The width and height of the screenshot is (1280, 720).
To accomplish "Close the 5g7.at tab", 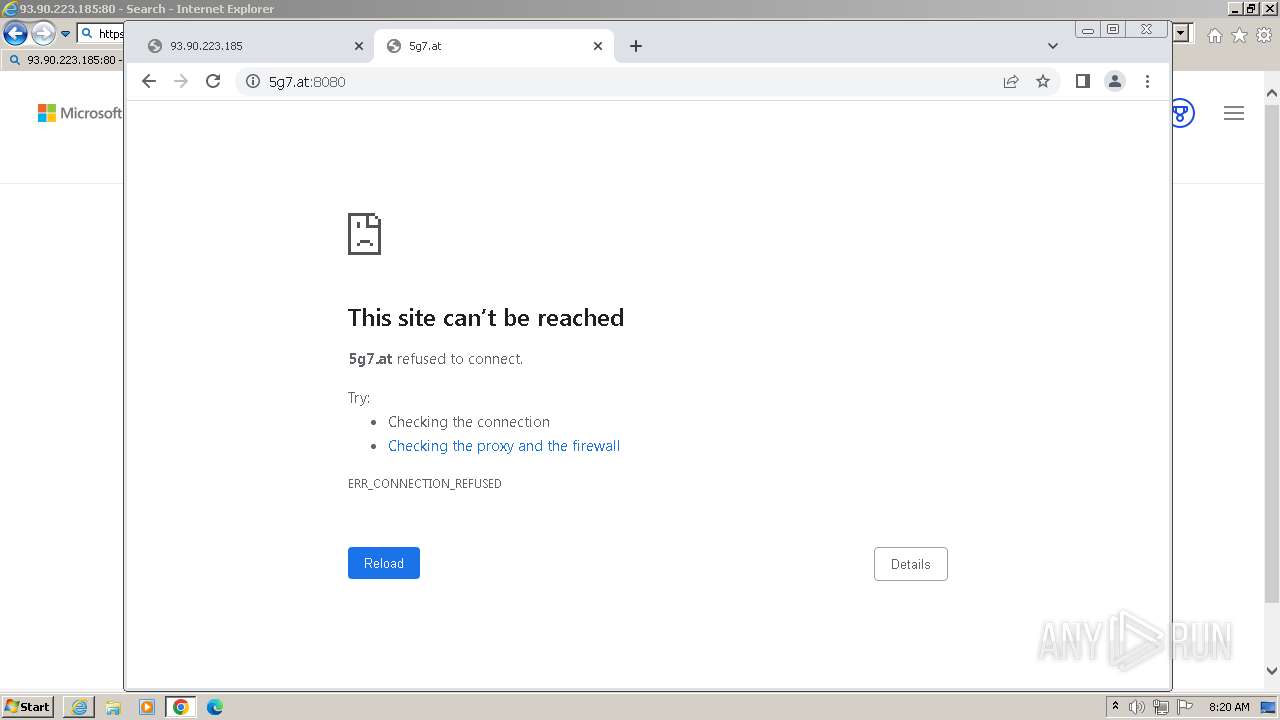I will pyautogui.click(x=598, y=46).
